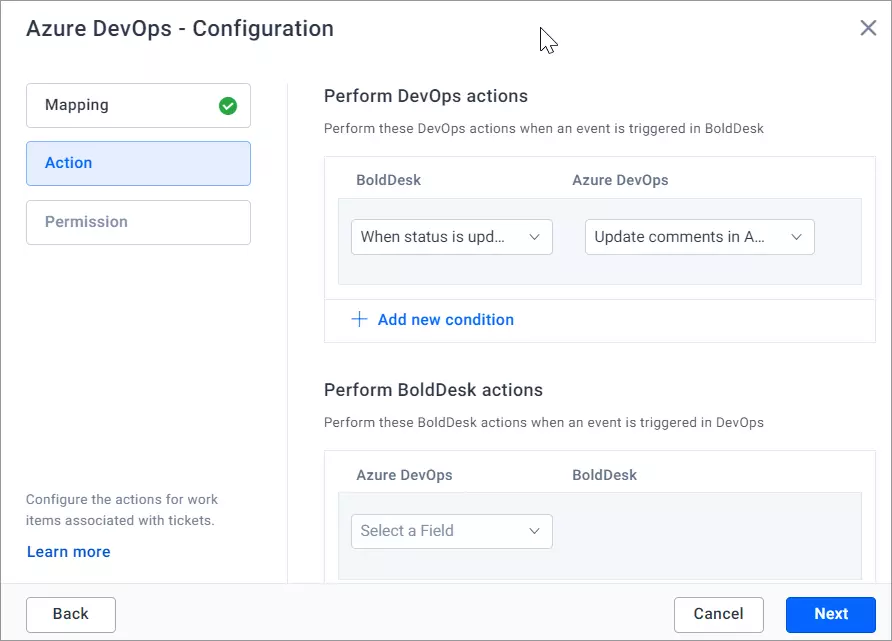Image resolution: width=892 pixels, height=641 pixels.
Task: Click the Next button
Action: coord(831,615)
